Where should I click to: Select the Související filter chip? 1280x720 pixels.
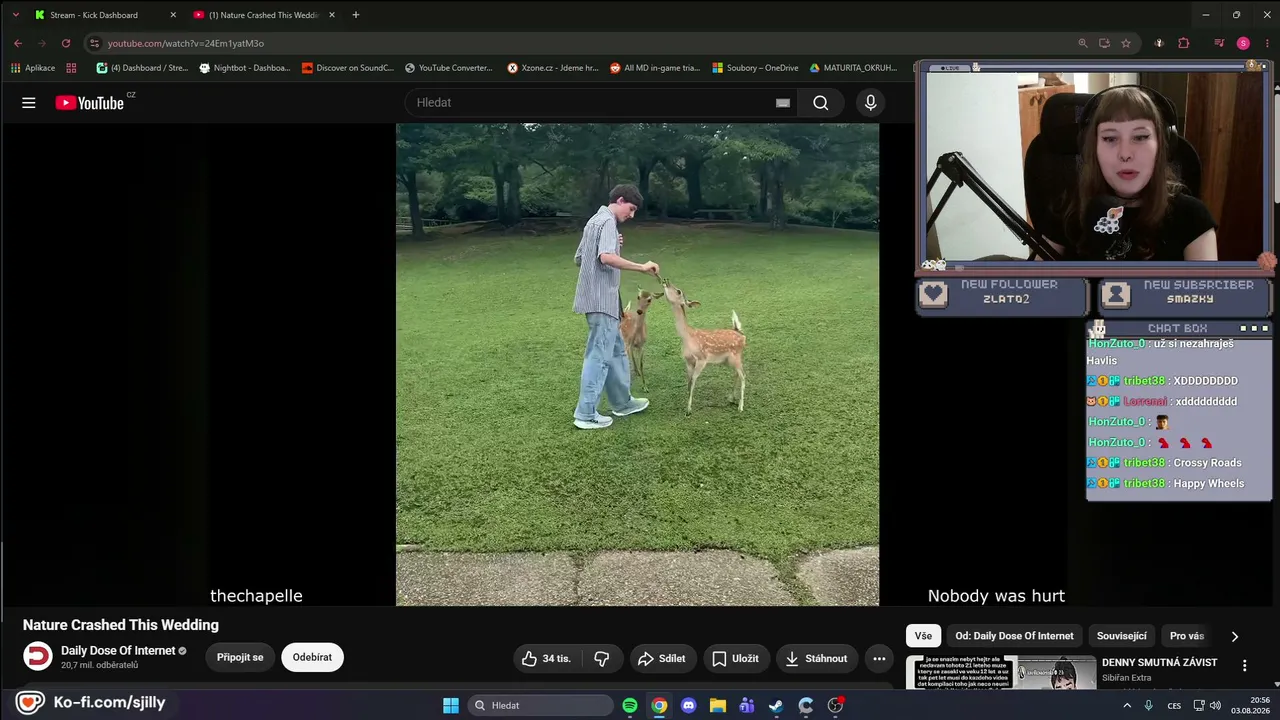tap(1122, 636)
